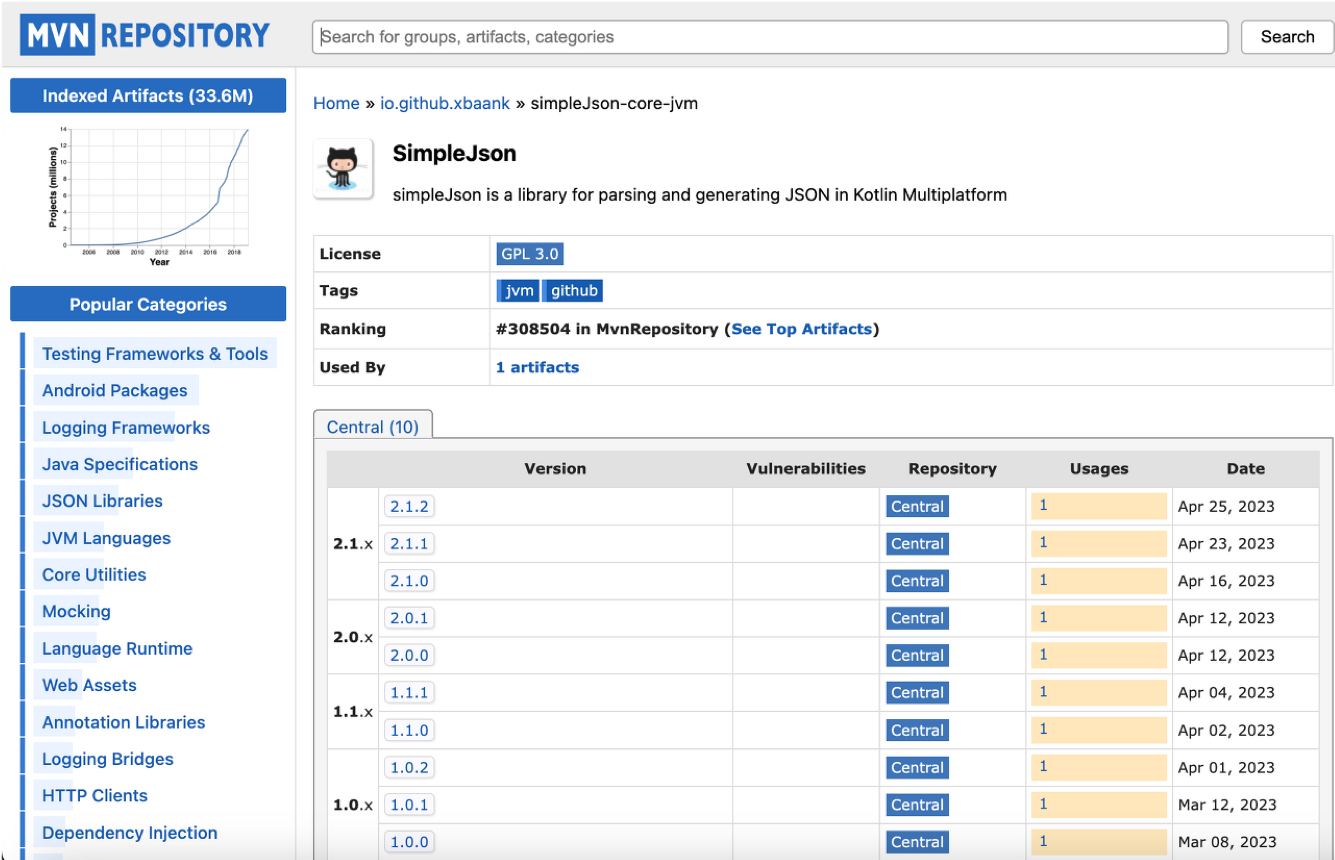Open Logging Frameworks category
The height and width of the screenshot is (860, 1335).
[x=126, y=428]
